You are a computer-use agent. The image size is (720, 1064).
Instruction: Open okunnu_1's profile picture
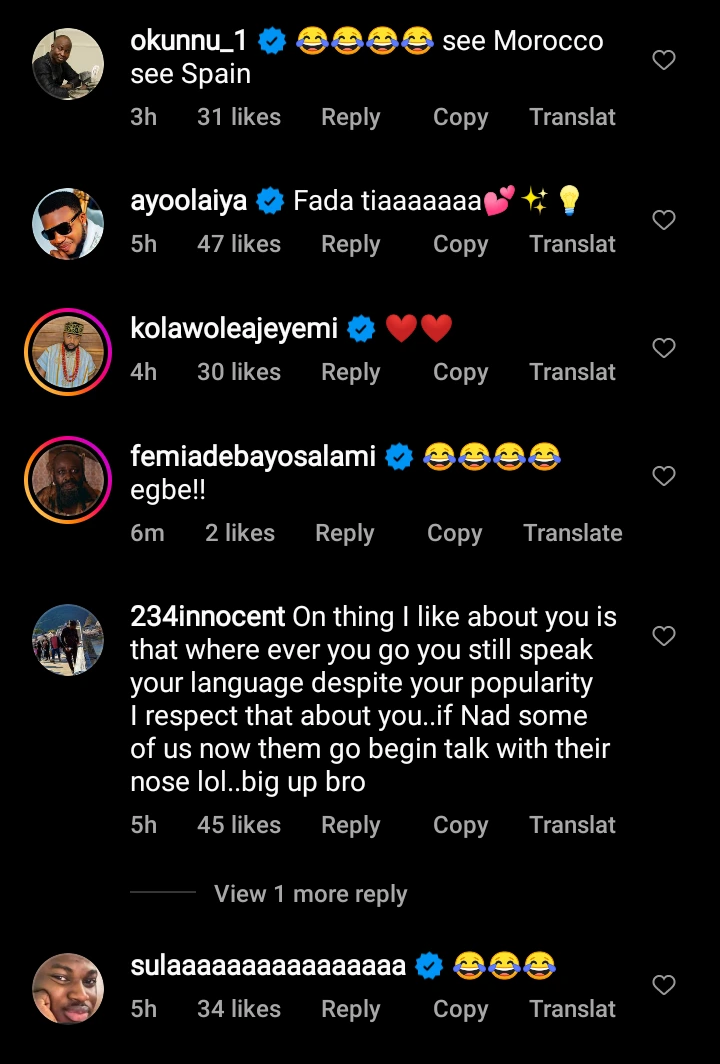68,64
